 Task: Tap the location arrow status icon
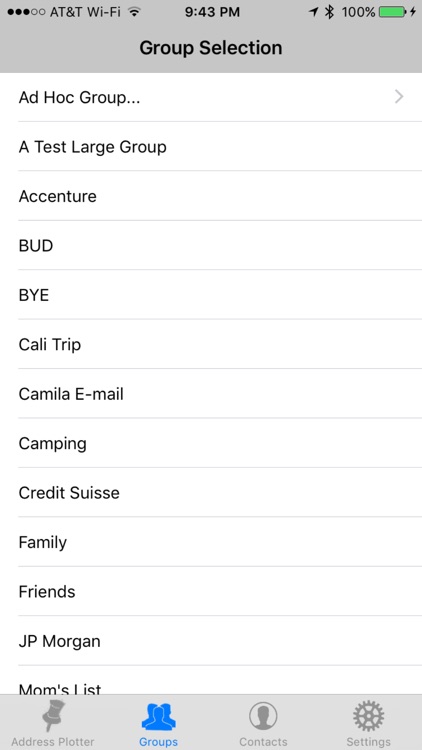coord(313,12)
